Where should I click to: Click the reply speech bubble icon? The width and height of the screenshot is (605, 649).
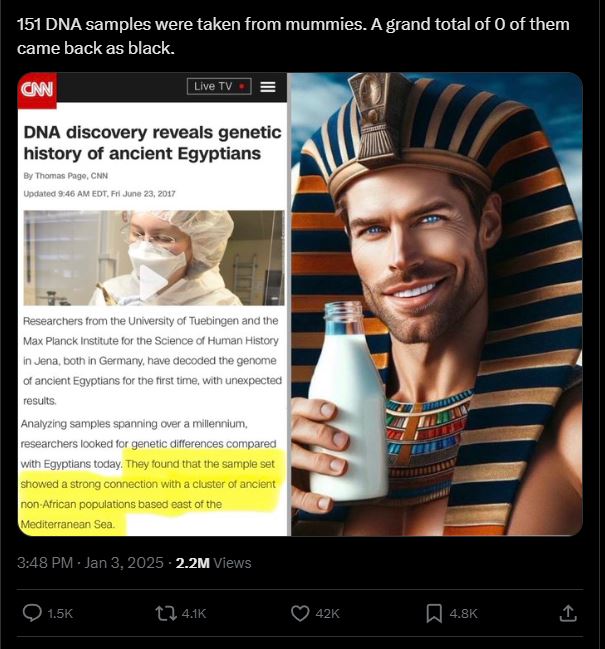pos(31,613)
